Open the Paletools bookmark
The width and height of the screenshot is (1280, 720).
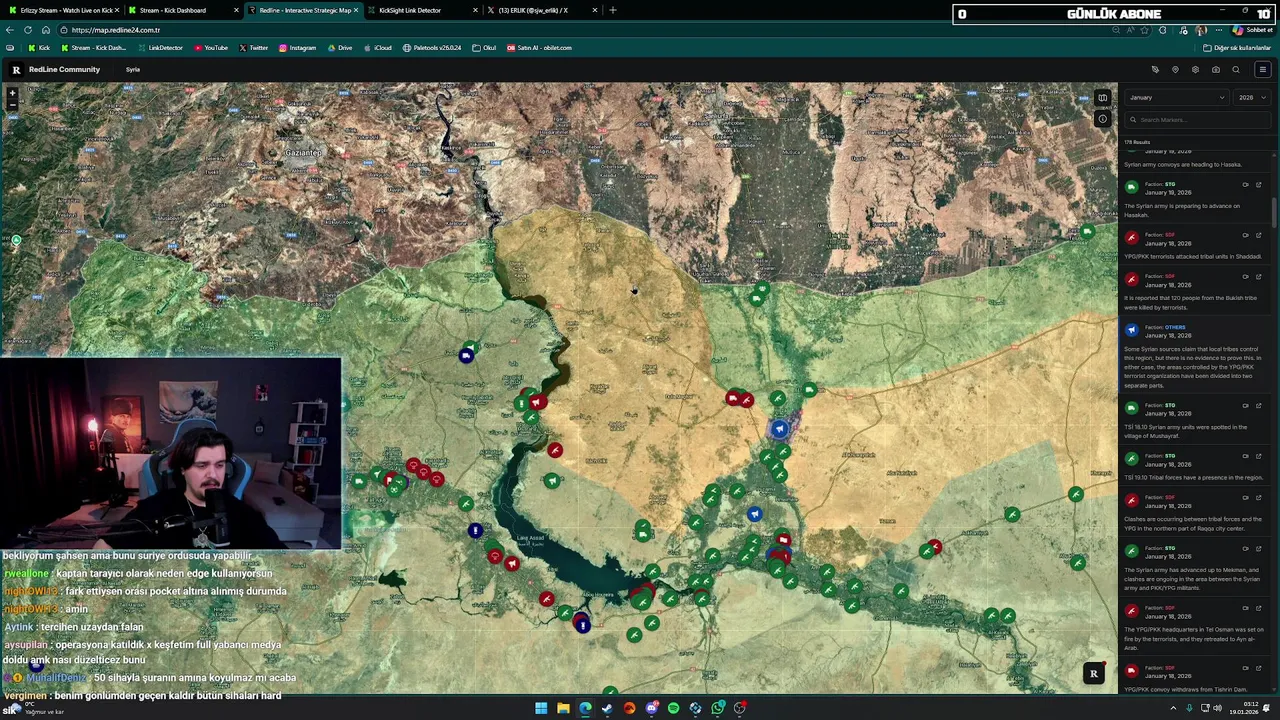pos(432,48)
